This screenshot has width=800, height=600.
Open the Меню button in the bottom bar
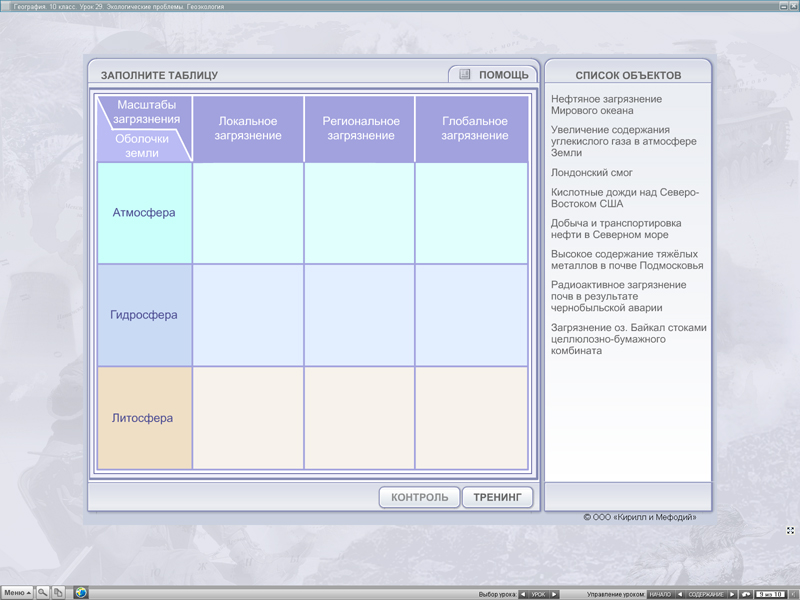click(x=17, y=592)
